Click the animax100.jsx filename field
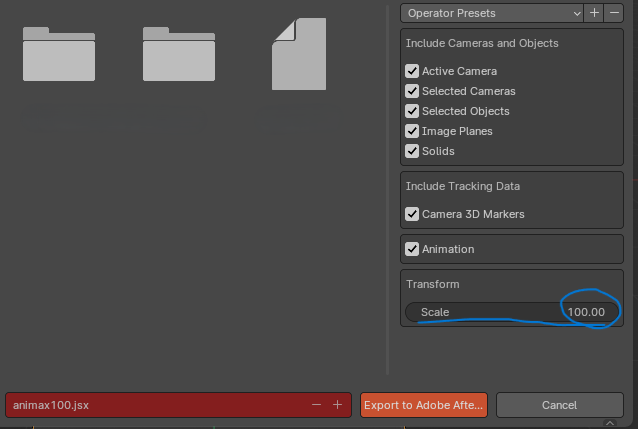 (178, 405)
